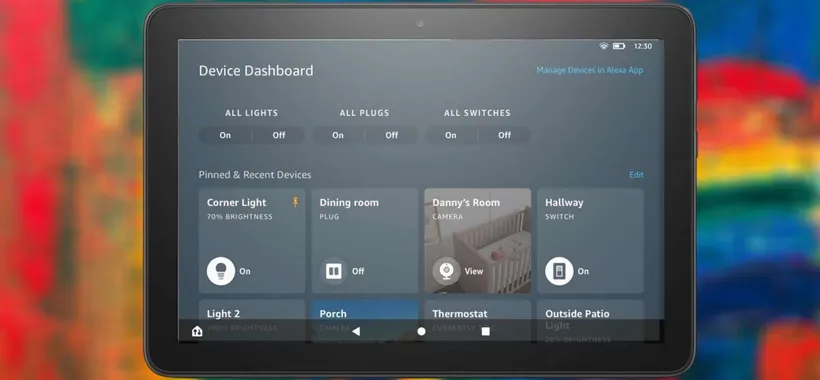Tap the On status on Hallway
Screen dimensions: 820x380
[583, 271]
